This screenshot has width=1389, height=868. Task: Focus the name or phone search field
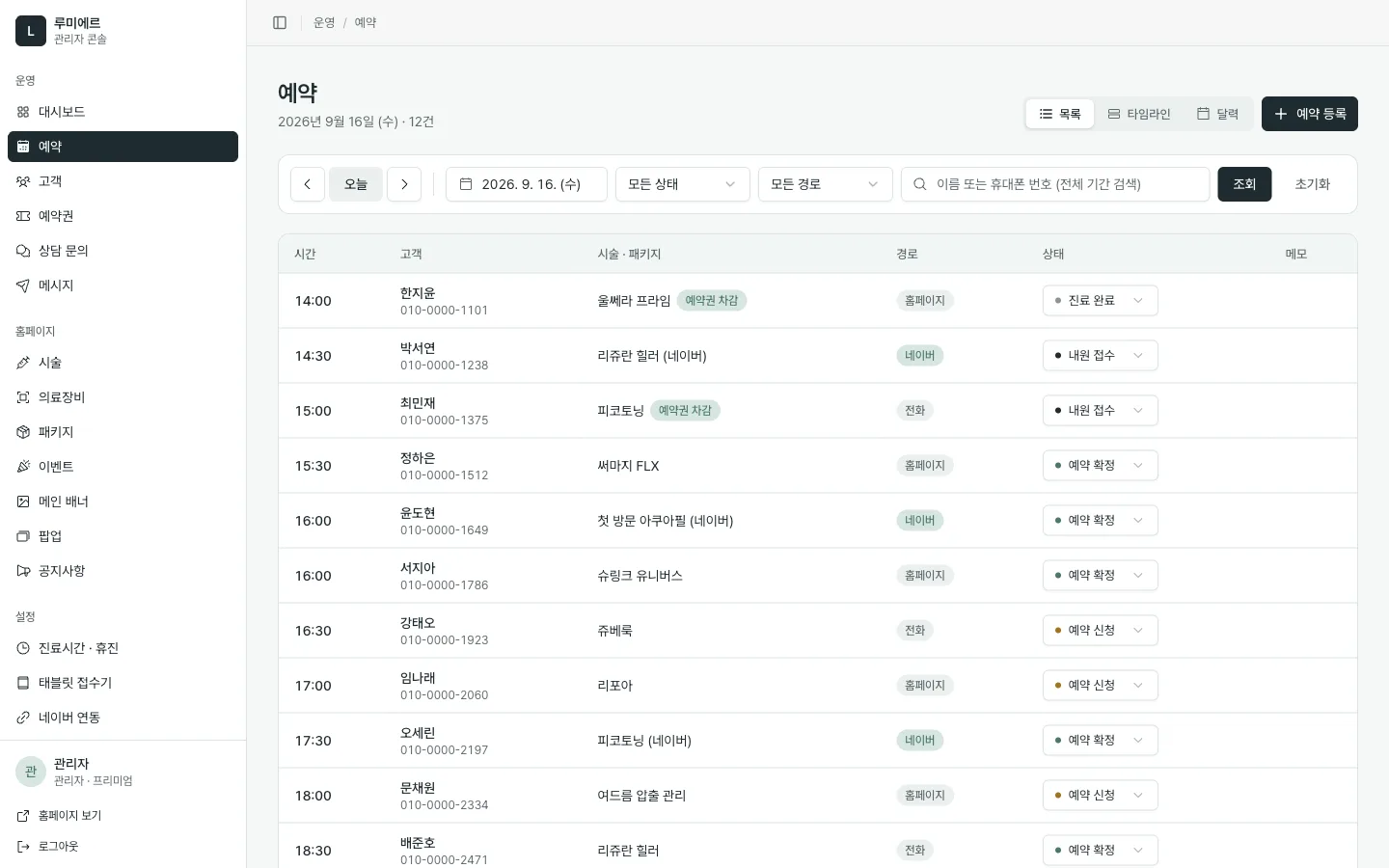point(1055,184)
